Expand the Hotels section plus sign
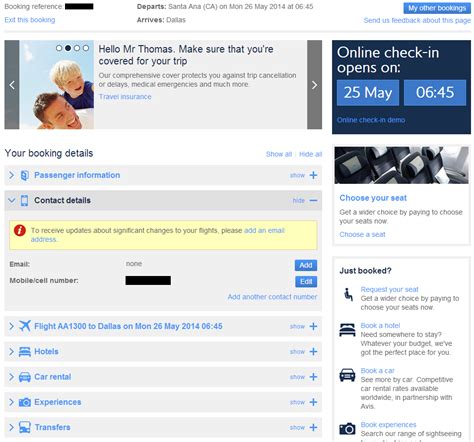Viewport: 474px width, 442px height. [313, 351]
